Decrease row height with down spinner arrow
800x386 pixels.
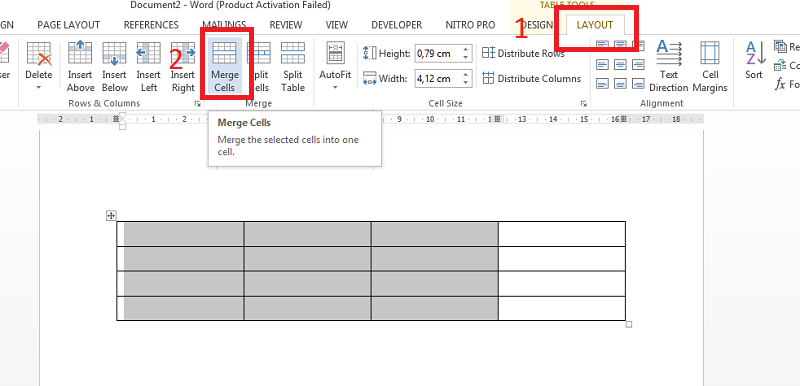click(466, 57)
